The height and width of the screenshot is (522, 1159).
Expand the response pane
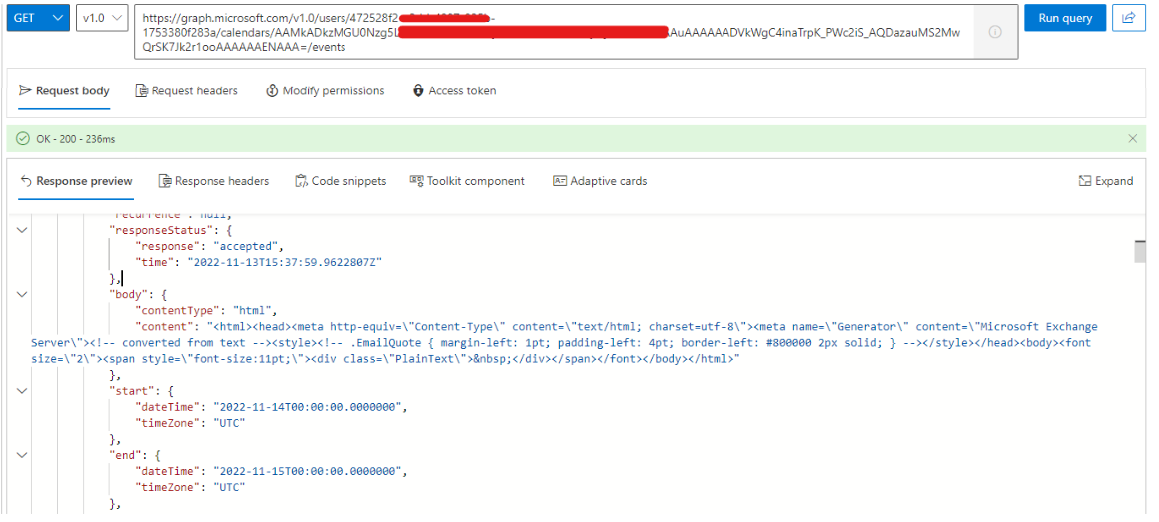click(1106, 181)
